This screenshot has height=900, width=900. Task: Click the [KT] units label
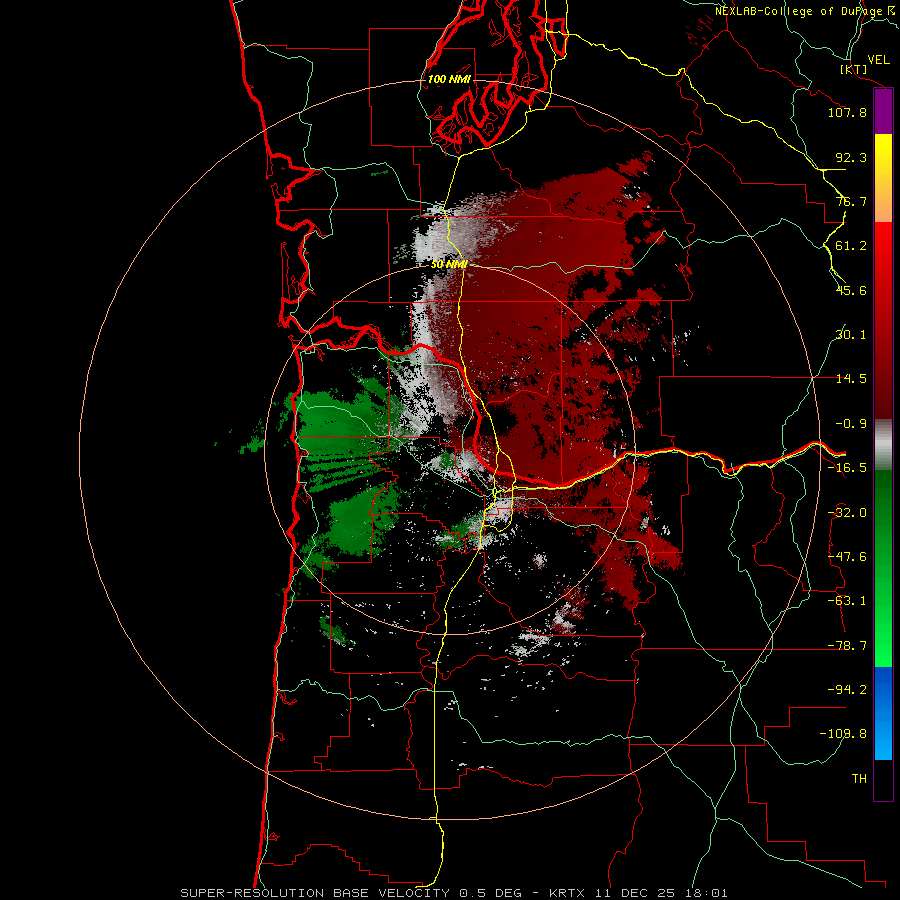(854, 69)
